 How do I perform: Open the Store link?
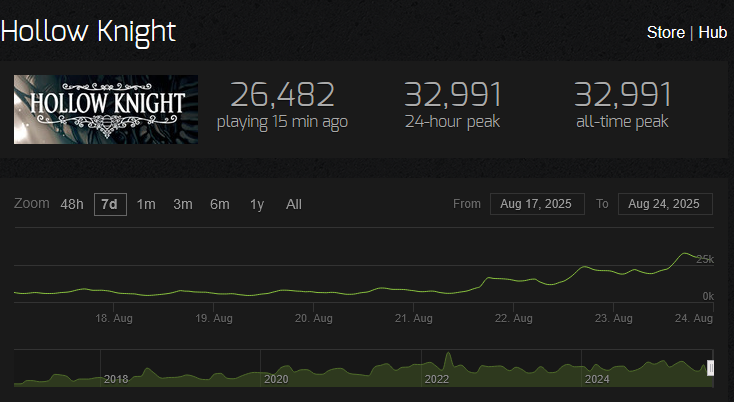(666, 32)
